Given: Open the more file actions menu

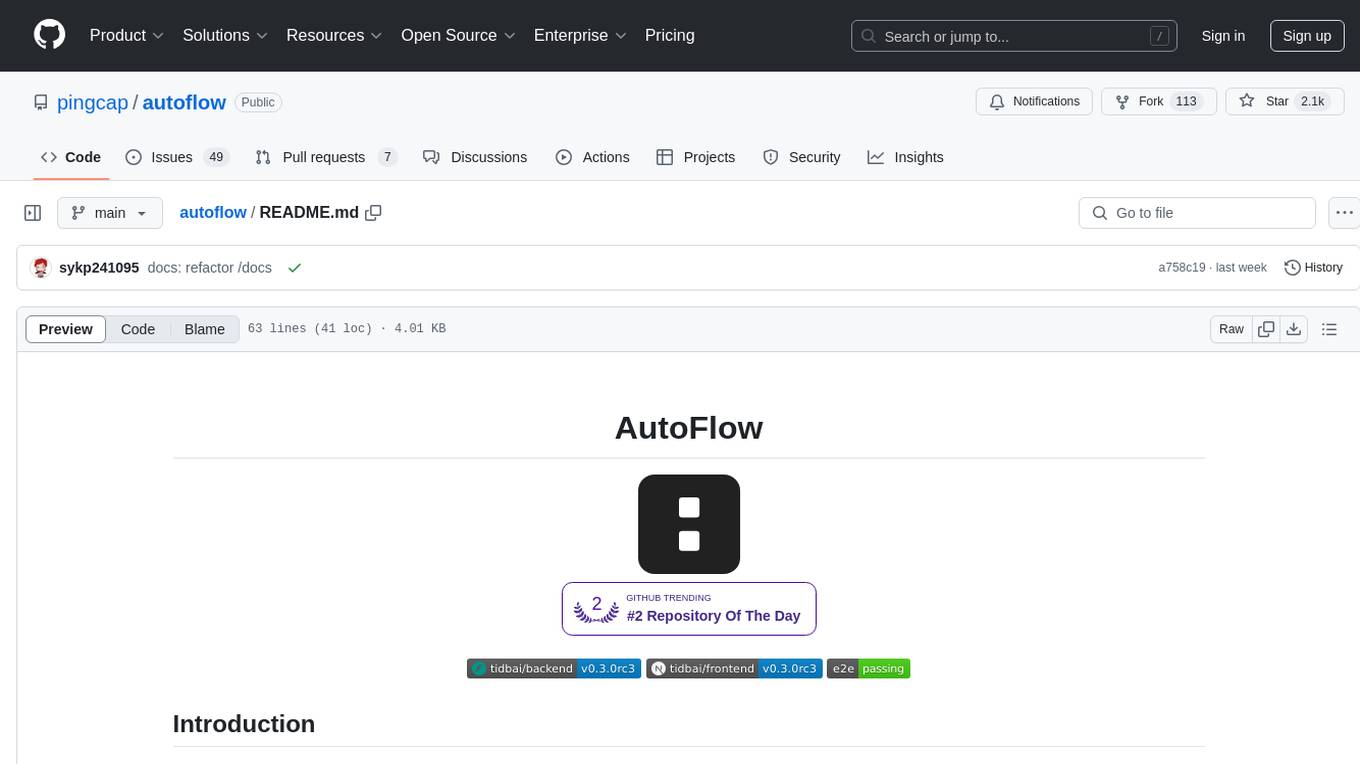Looking at the screenshot, I should pyautogui.click(x=1345, y=213).
